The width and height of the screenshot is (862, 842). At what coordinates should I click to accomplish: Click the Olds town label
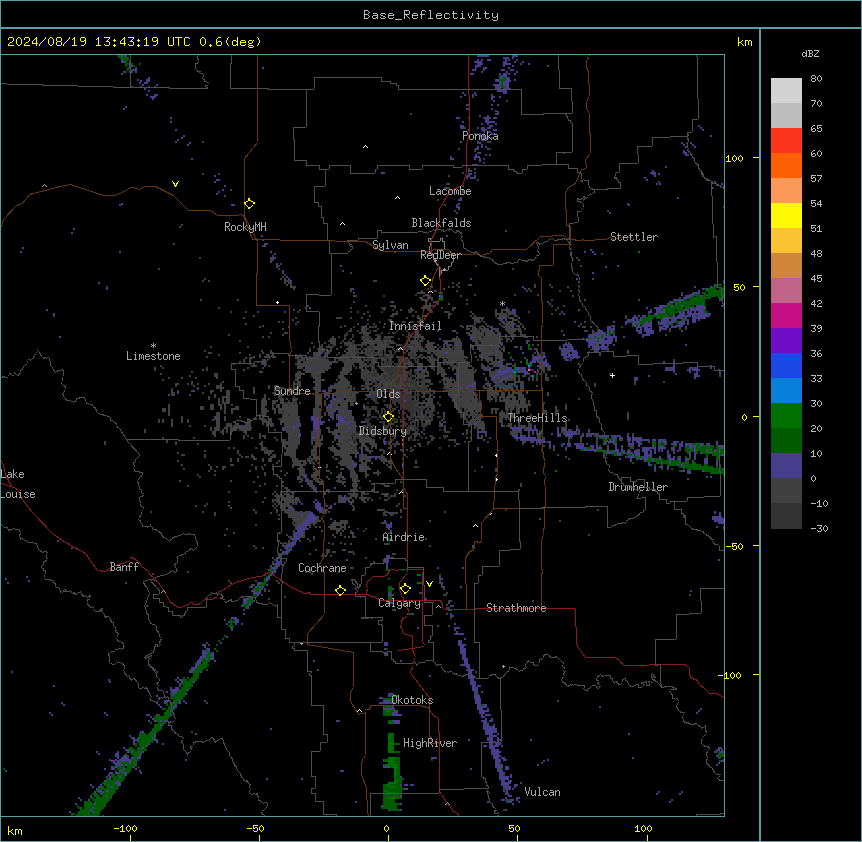(x=388, y=394)
